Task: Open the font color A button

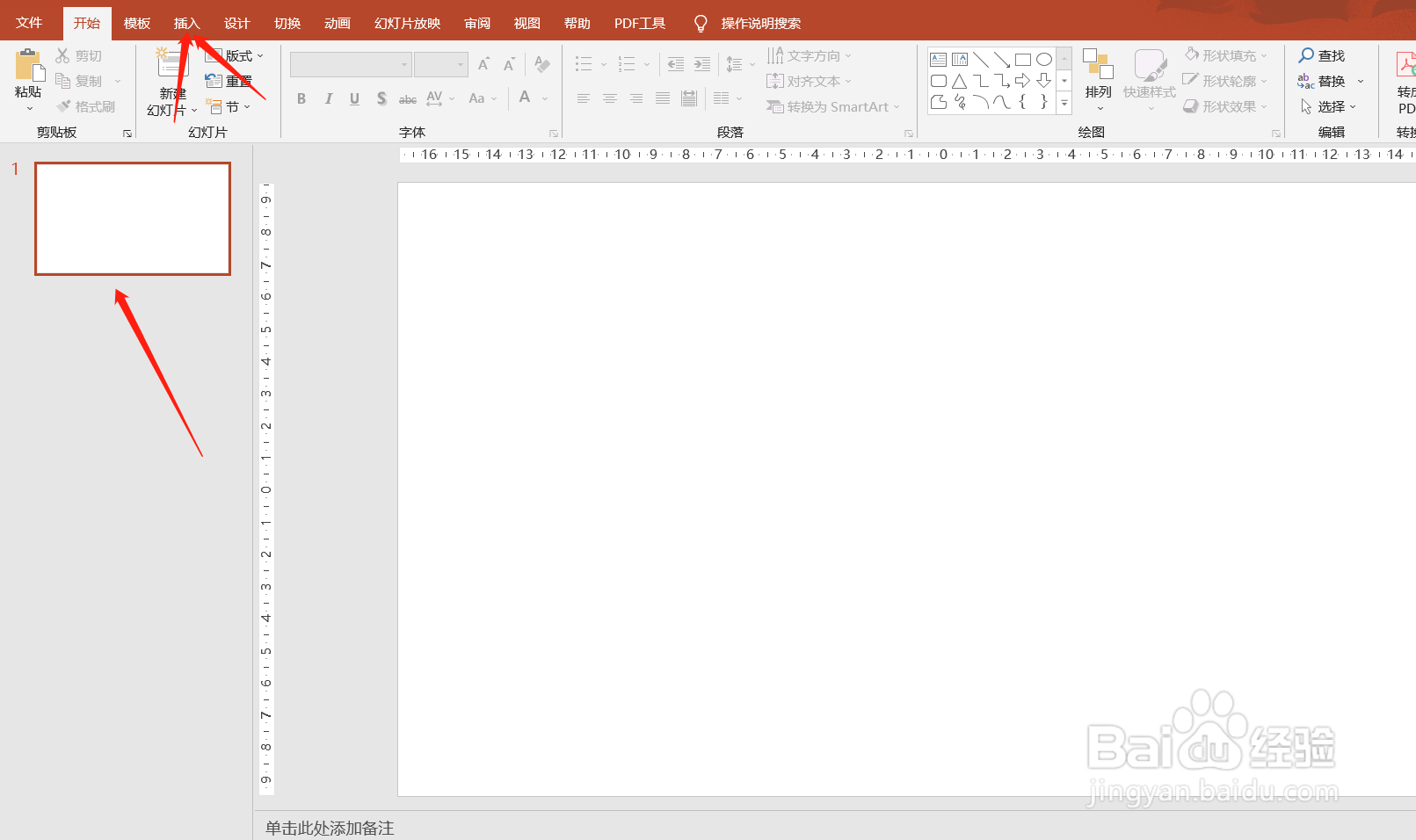Action: (x=525, y=98)
